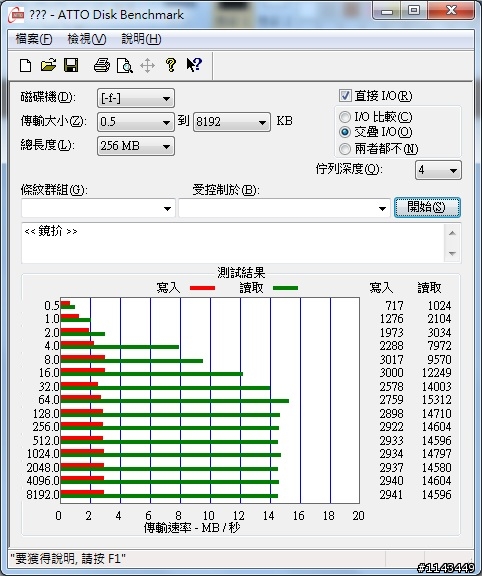Click read value 14797
The height and width of the screenshot is (576, 482).
[x=436, y=454]
